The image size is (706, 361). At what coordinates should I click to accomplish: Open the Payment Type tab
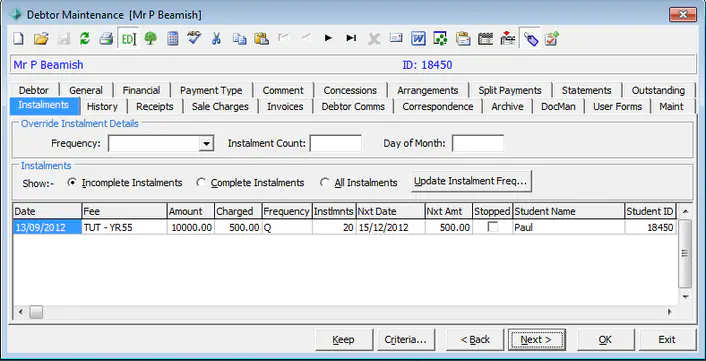coord(211,90)
